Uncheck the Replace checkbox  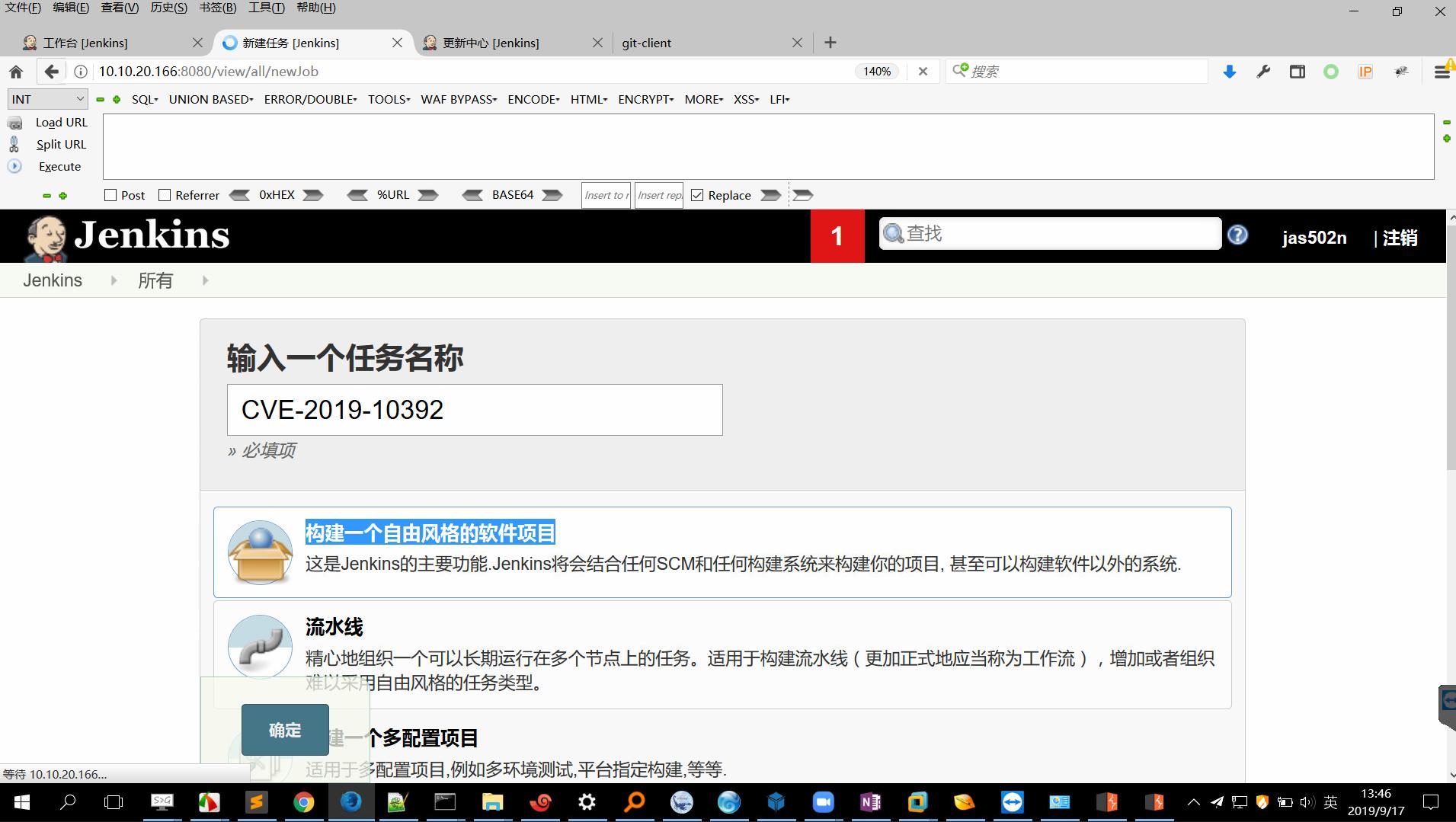point(697,195)
